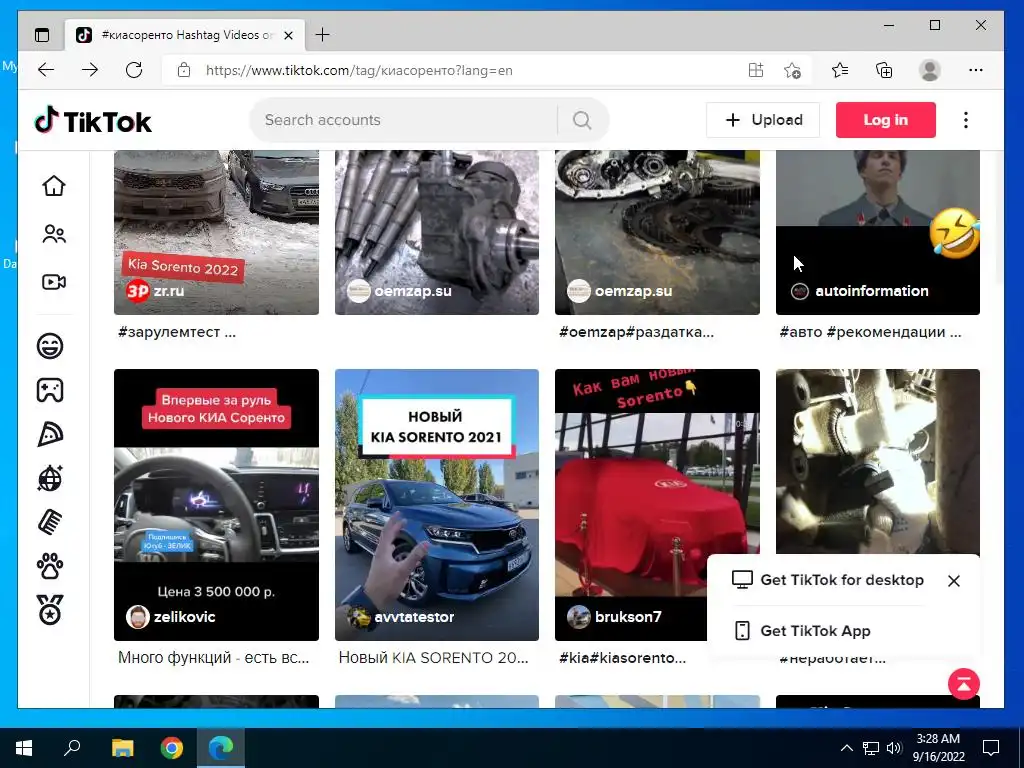This screenshot has width=1024, height=768.
Task: Click the browser forward arrow
Action: pos(89,70)
